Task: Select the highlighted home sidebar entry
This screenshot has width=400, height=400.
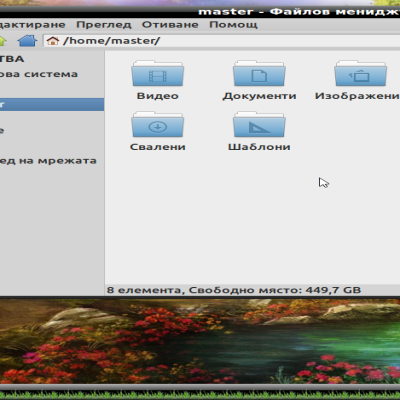Action: tap(52, 104)
